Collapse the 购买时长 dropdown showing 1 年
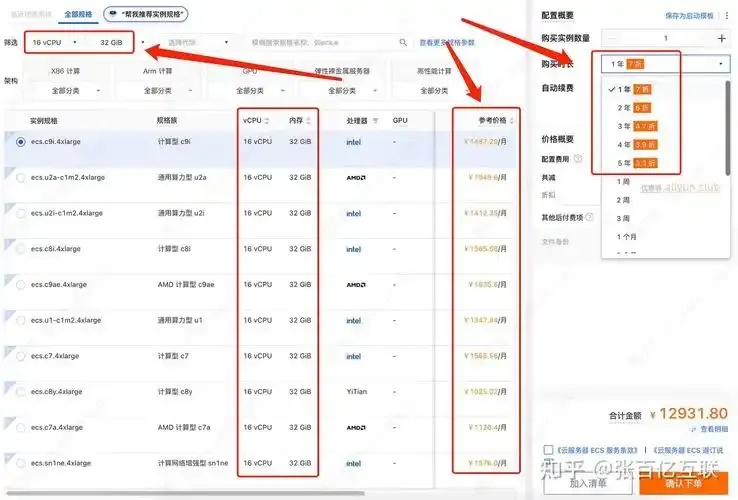738x500 pixels. click(666, 64)
